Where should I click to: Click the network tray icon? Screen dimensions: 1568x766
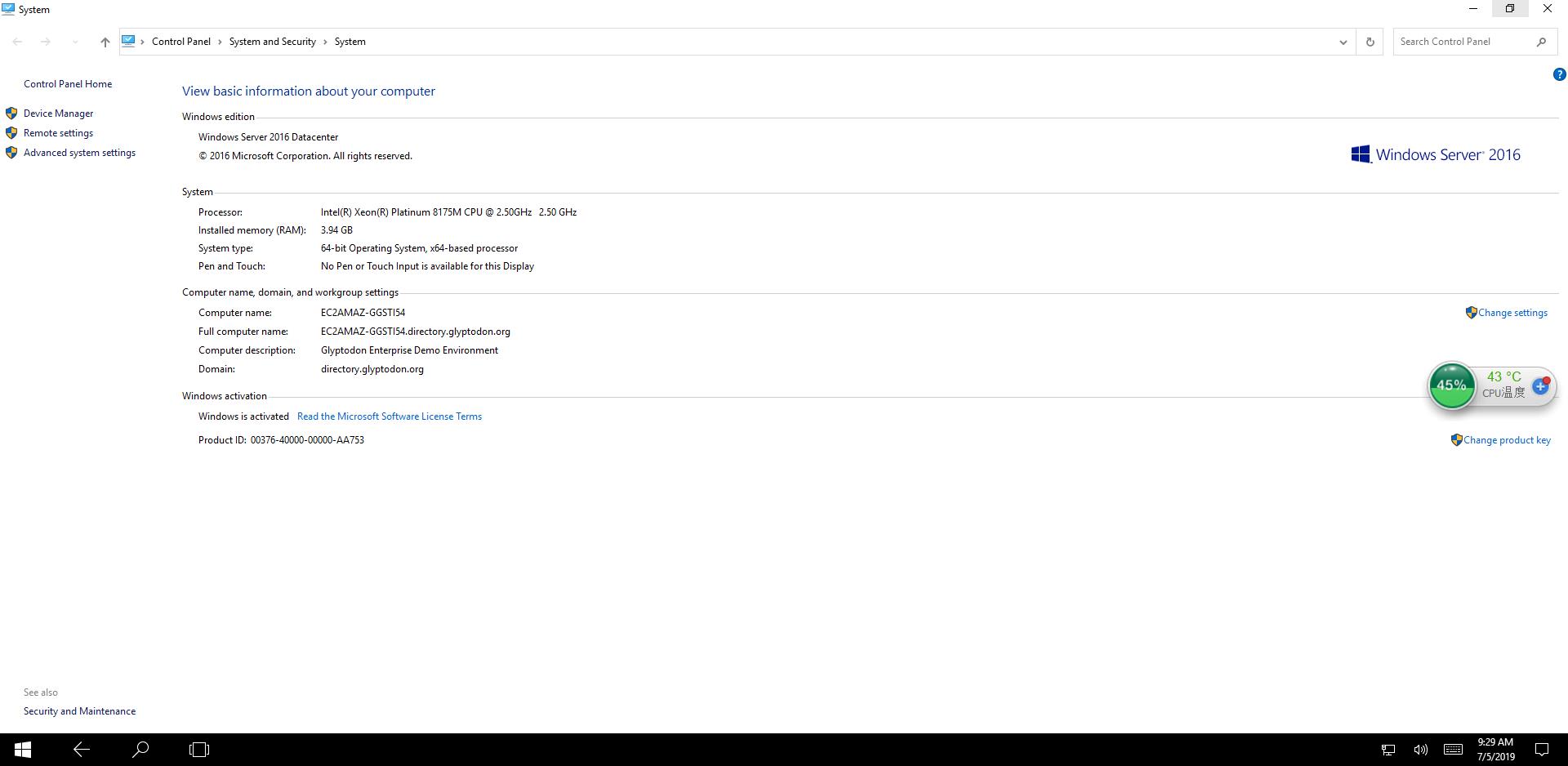click(1388, 750)
